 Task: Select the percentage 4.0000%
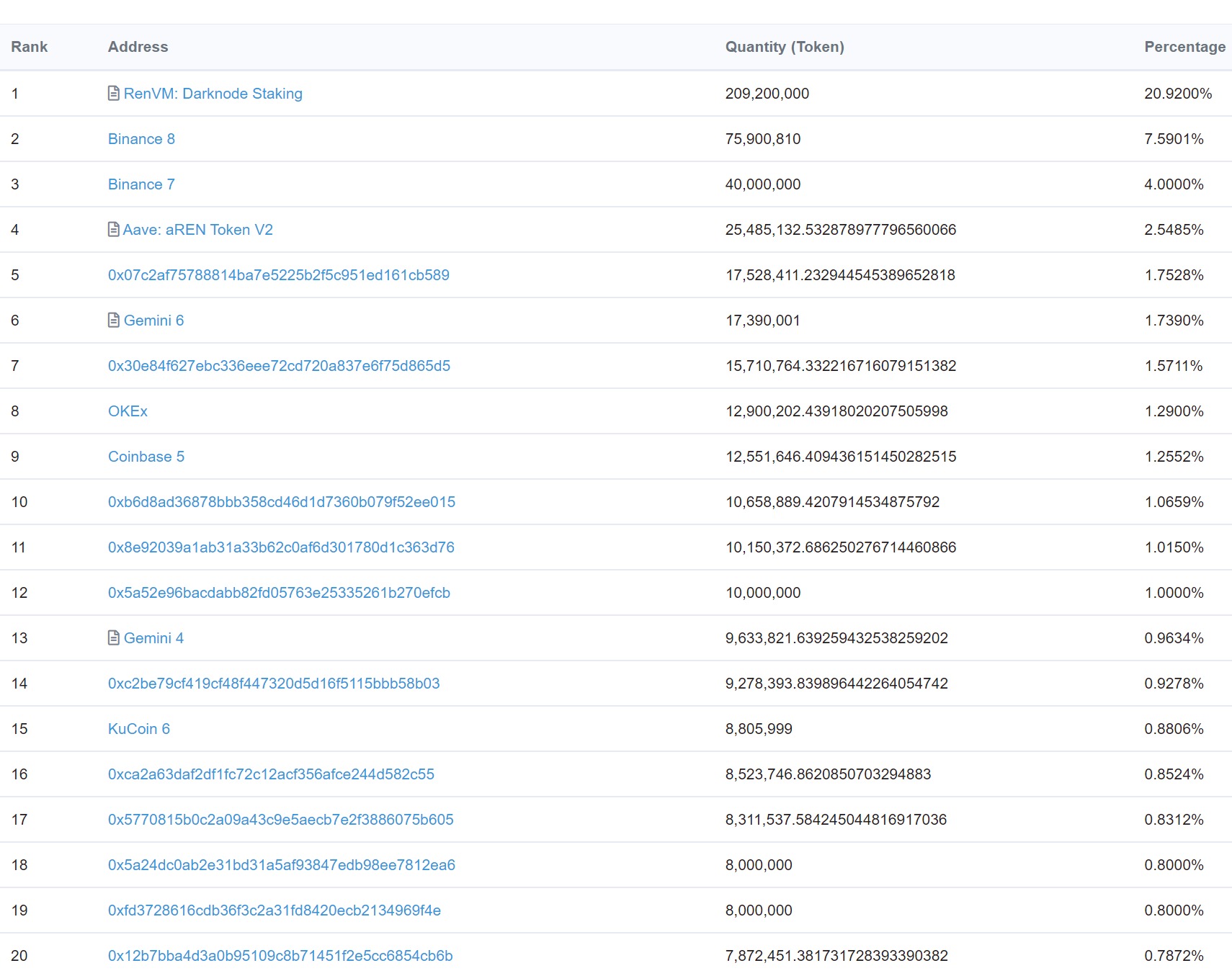click(x=1174, y=184)
